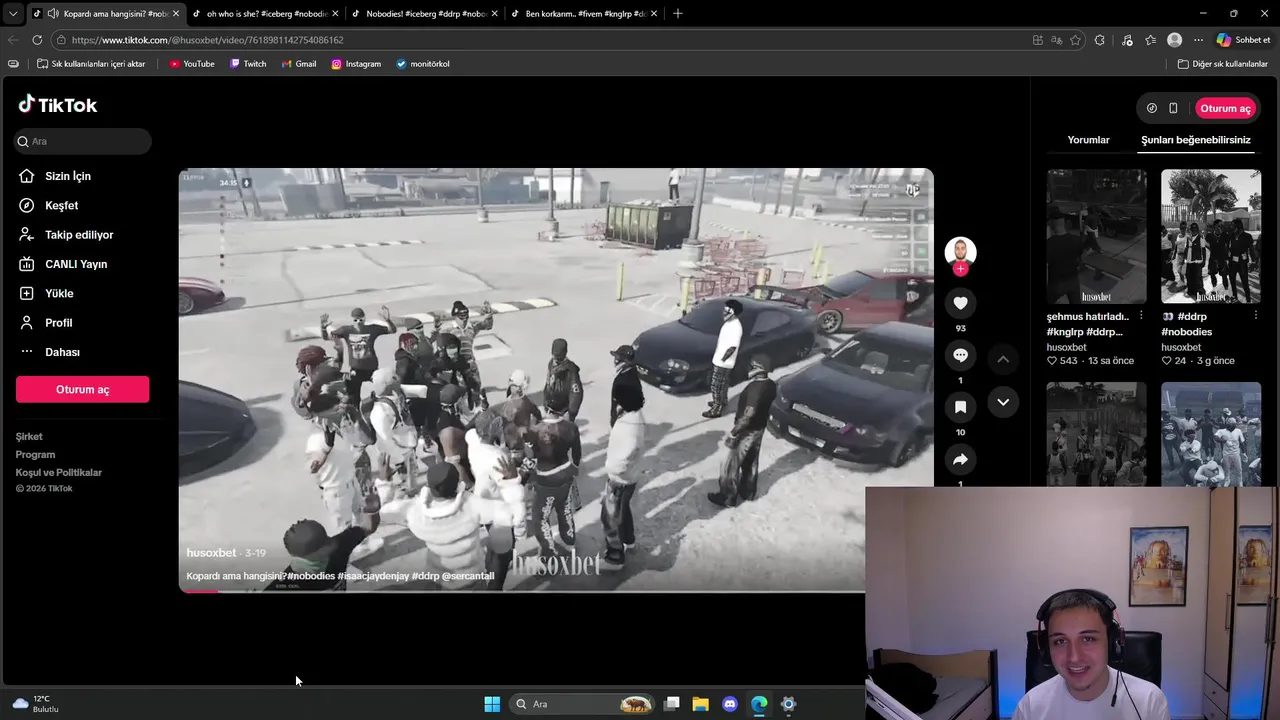Go to next video with down chevron
The image size is (1280, 720).
tap(1003, 402)
